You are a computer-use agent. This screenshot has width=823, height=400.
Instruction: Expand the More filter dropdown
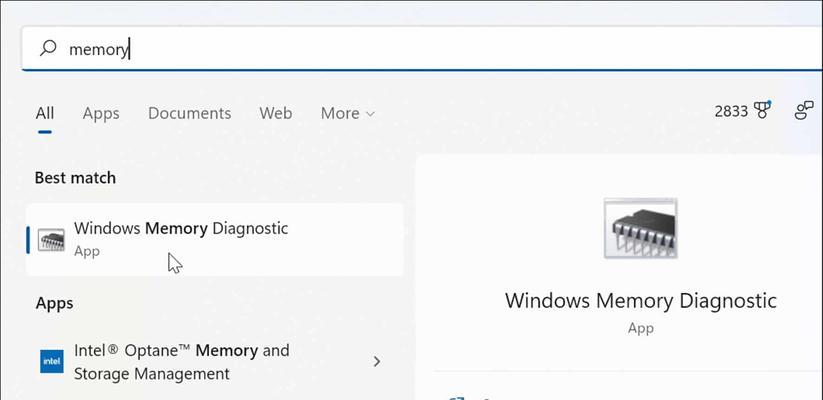click(x=347, y=113)
